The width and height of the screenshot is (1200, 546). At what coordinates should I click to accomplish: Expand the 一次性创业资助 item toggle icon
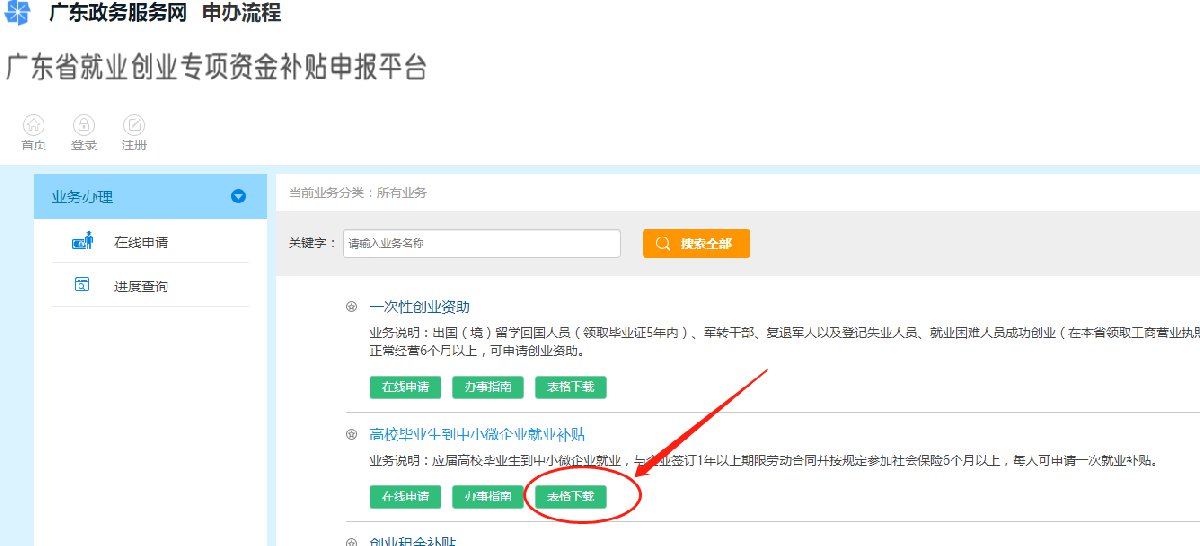coord(351,307)
